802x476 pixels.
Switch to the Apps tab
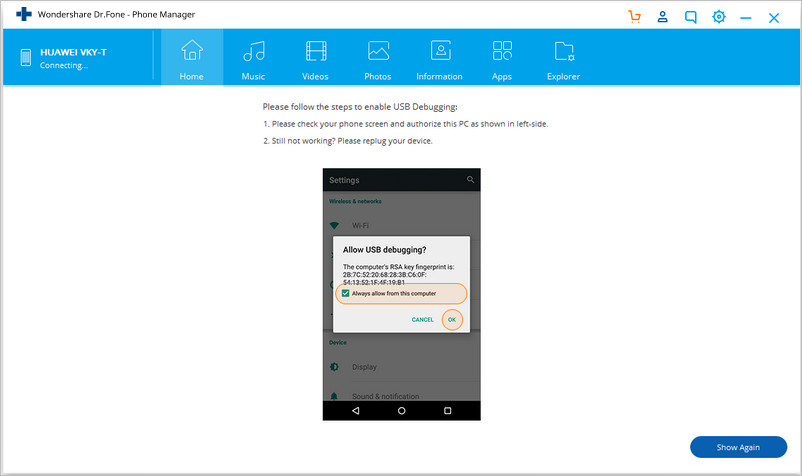coord(502,58)
